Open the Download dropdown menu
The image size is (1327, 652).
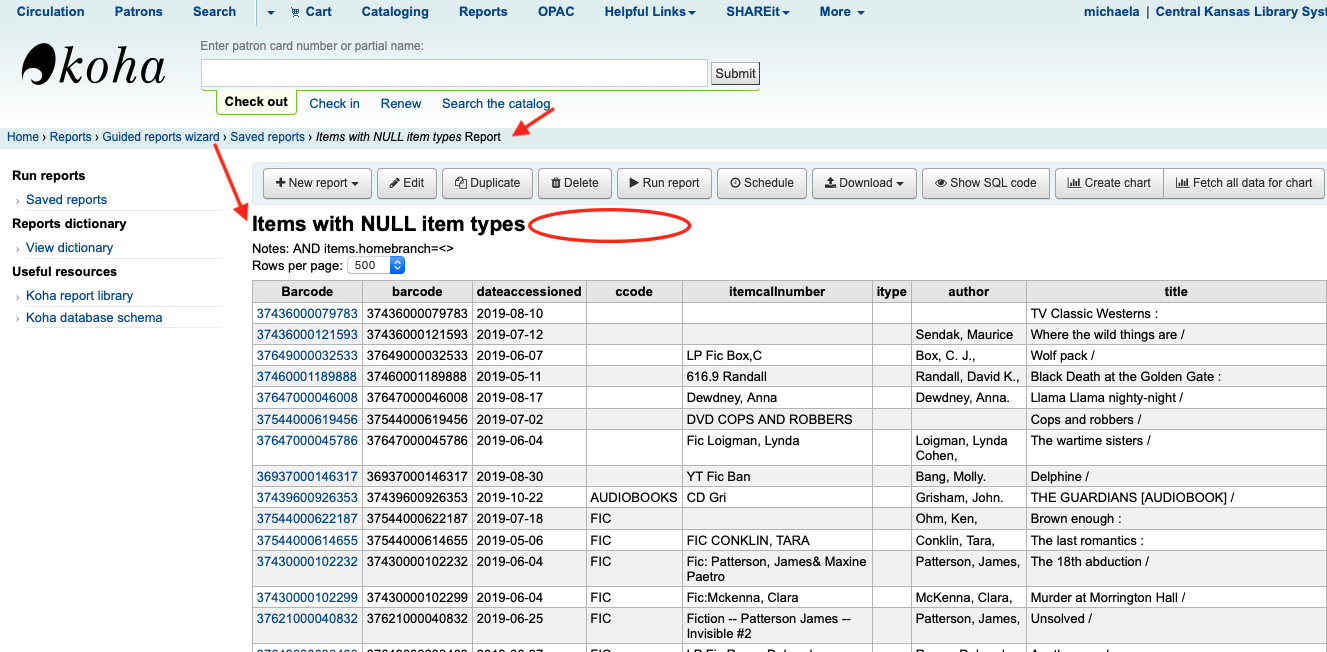(865, 183)
